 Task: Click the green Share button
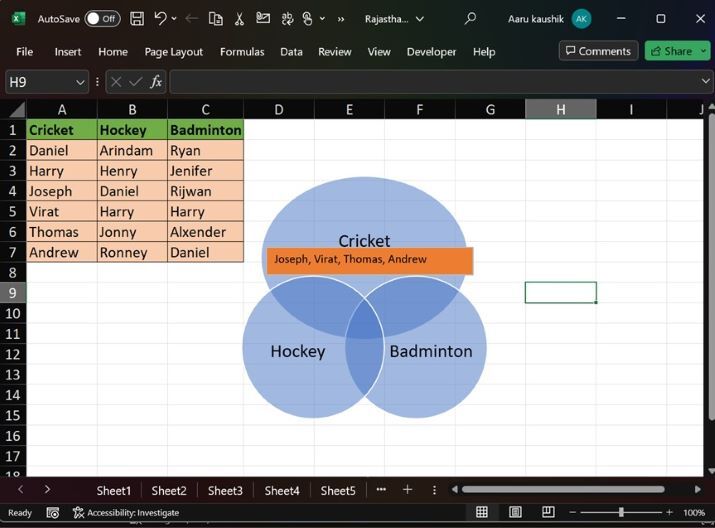point(671,51)
